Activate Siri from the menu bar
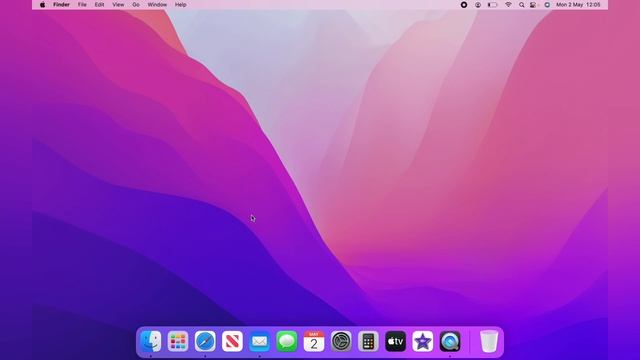 [547, 5]
